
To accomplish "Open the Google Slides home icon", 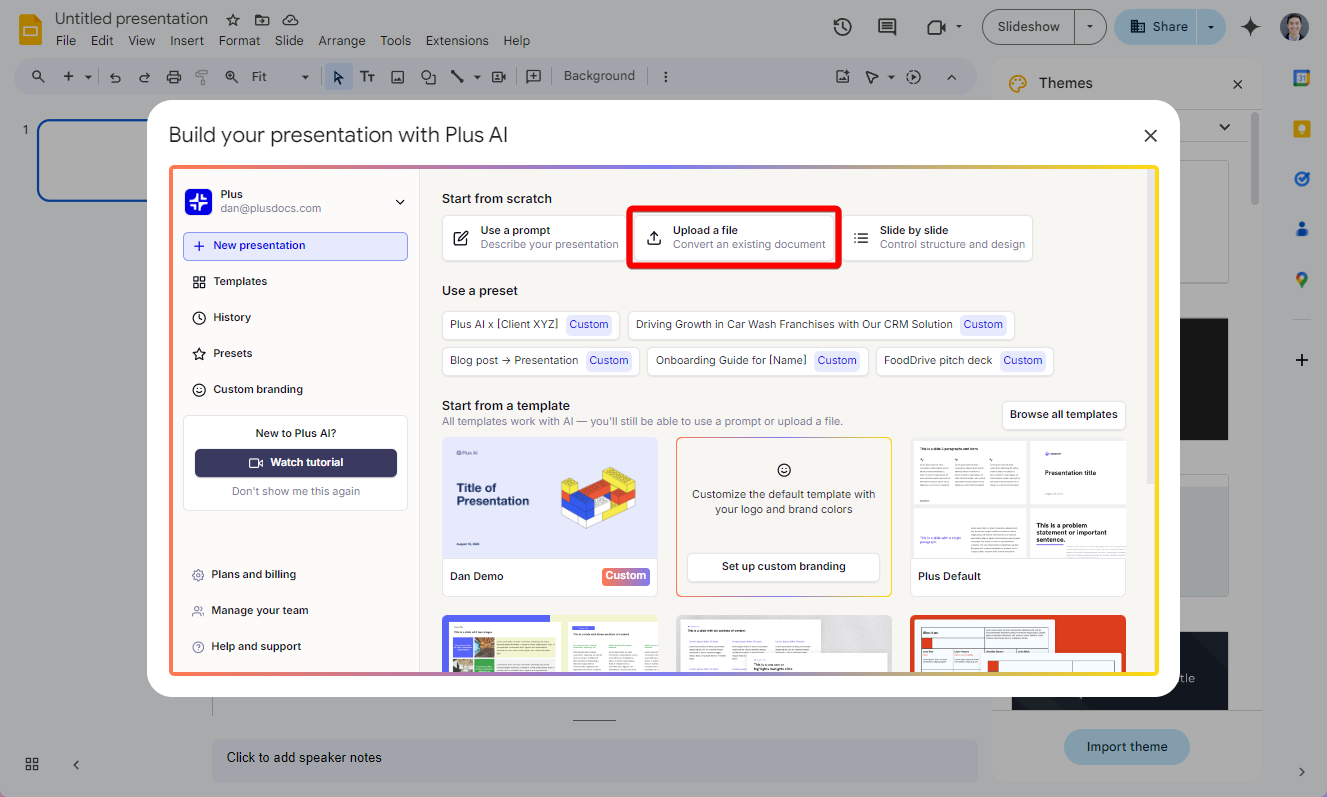I will (x=31, y=29).
